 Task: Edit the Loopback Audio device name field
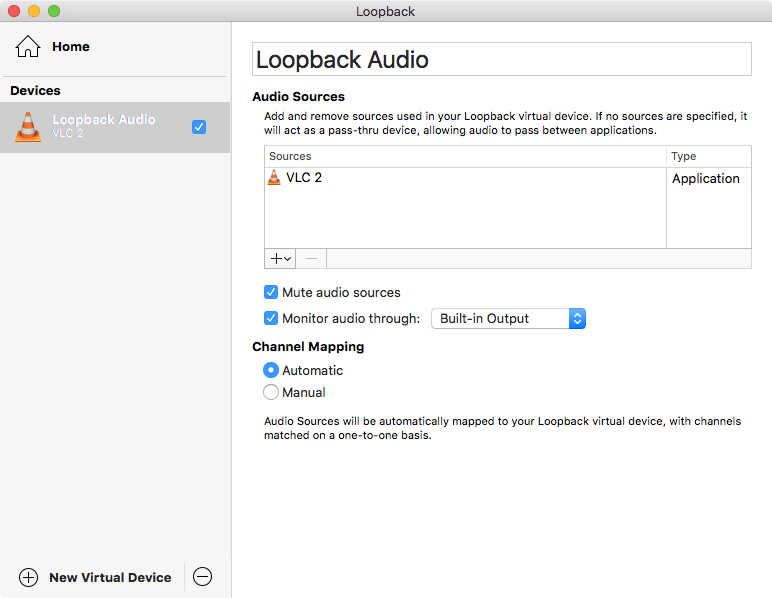tap(502, 59)
